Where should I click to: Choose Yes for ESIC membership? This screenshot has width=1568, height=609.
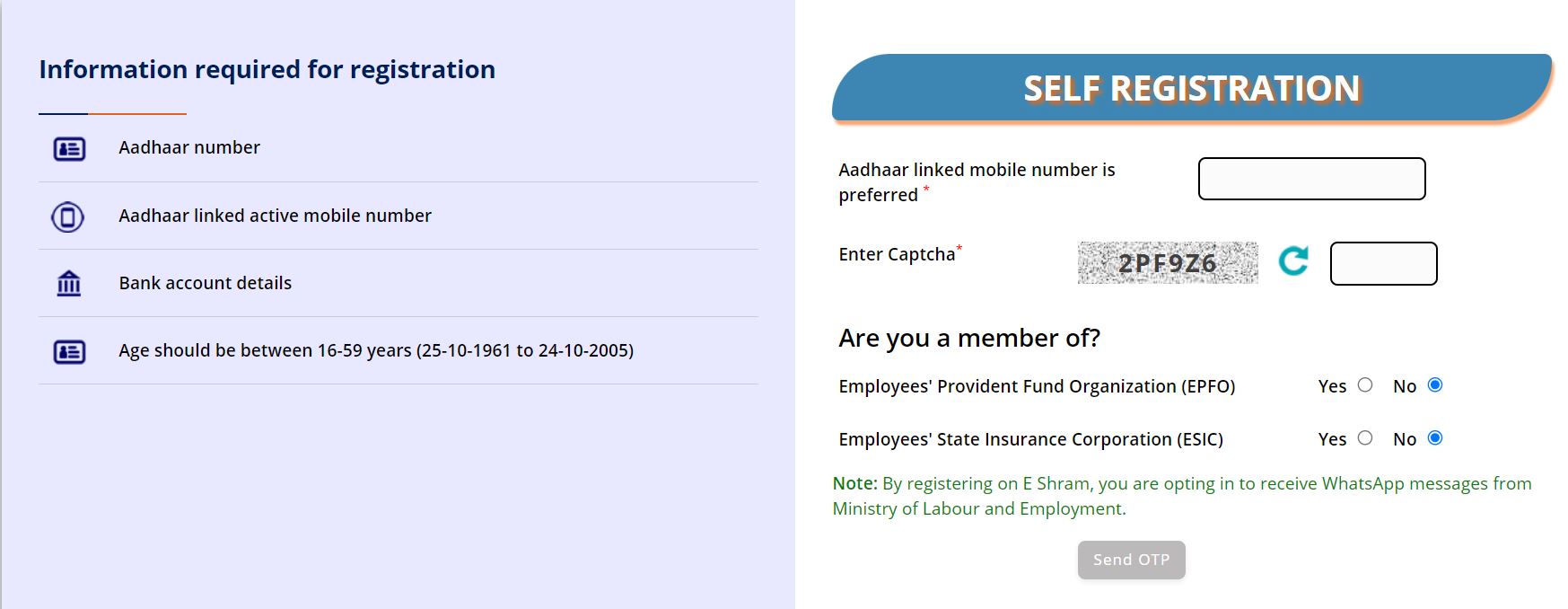pos(1365,438)
